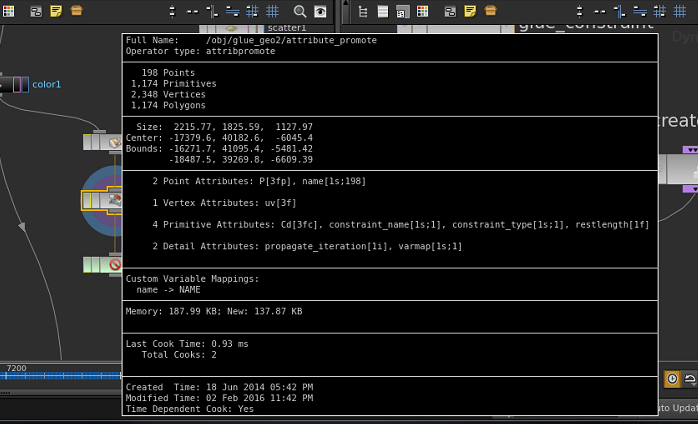Screen dimensions: 698x424
Task: Click Memory 187.99 KB line
Action: [214, 311]
